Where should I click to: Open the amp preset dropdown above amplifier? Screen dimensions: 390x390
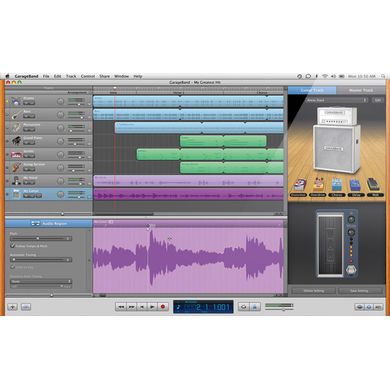point(337,100)
